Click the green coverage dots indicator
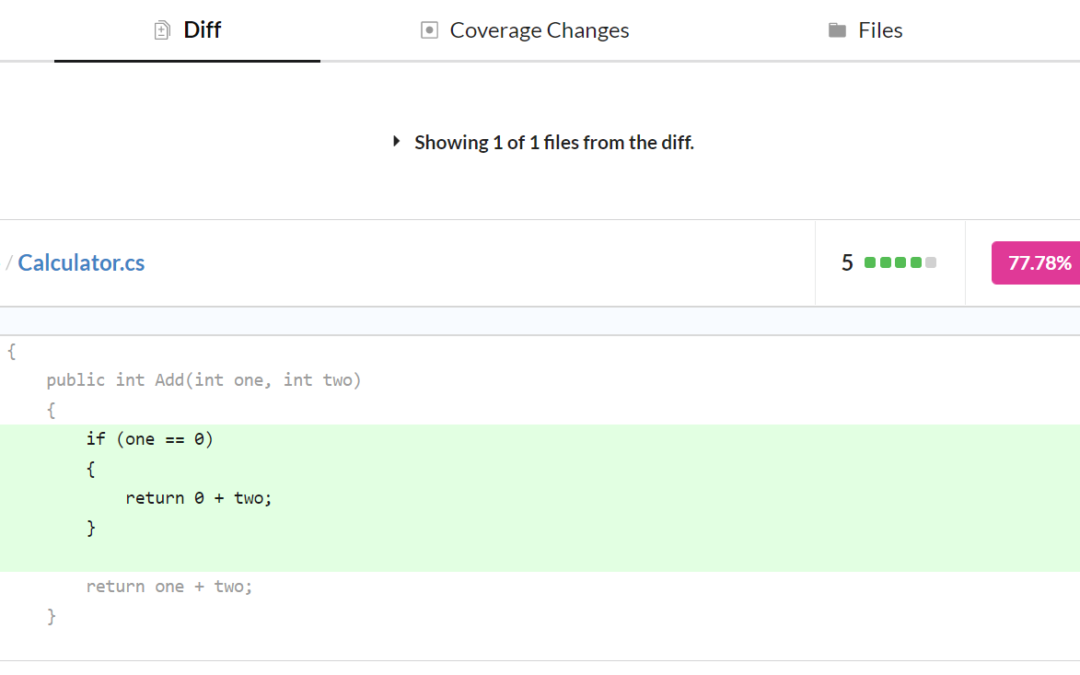This screenshot has width=1080, height=675. 892,263
